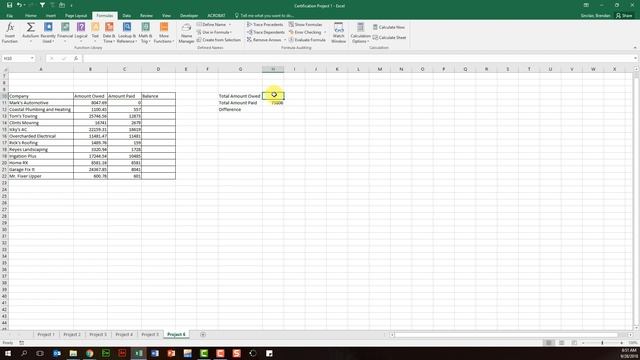Click the Tell me what you want search box

point(264,16)
